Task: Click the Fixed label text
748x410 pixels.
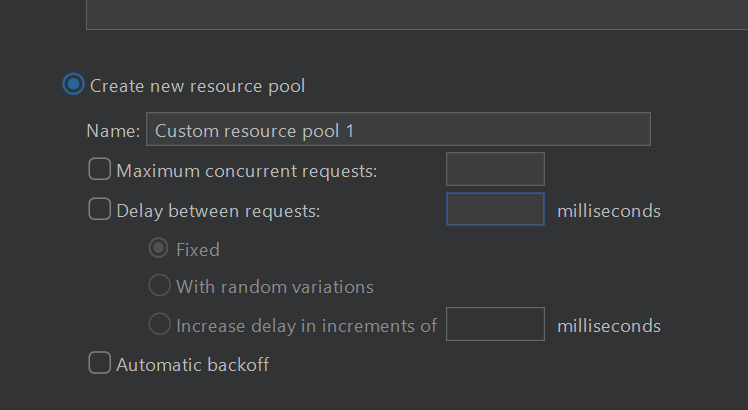Action: 198,250
